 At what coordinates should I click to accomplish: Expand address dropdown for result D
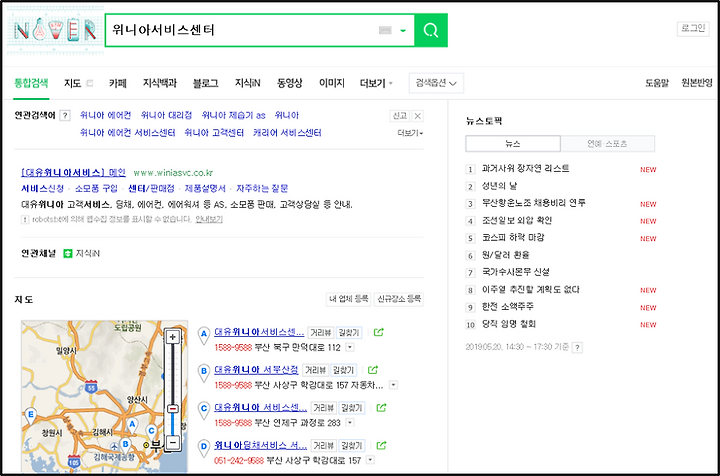[x=370, y=460]
